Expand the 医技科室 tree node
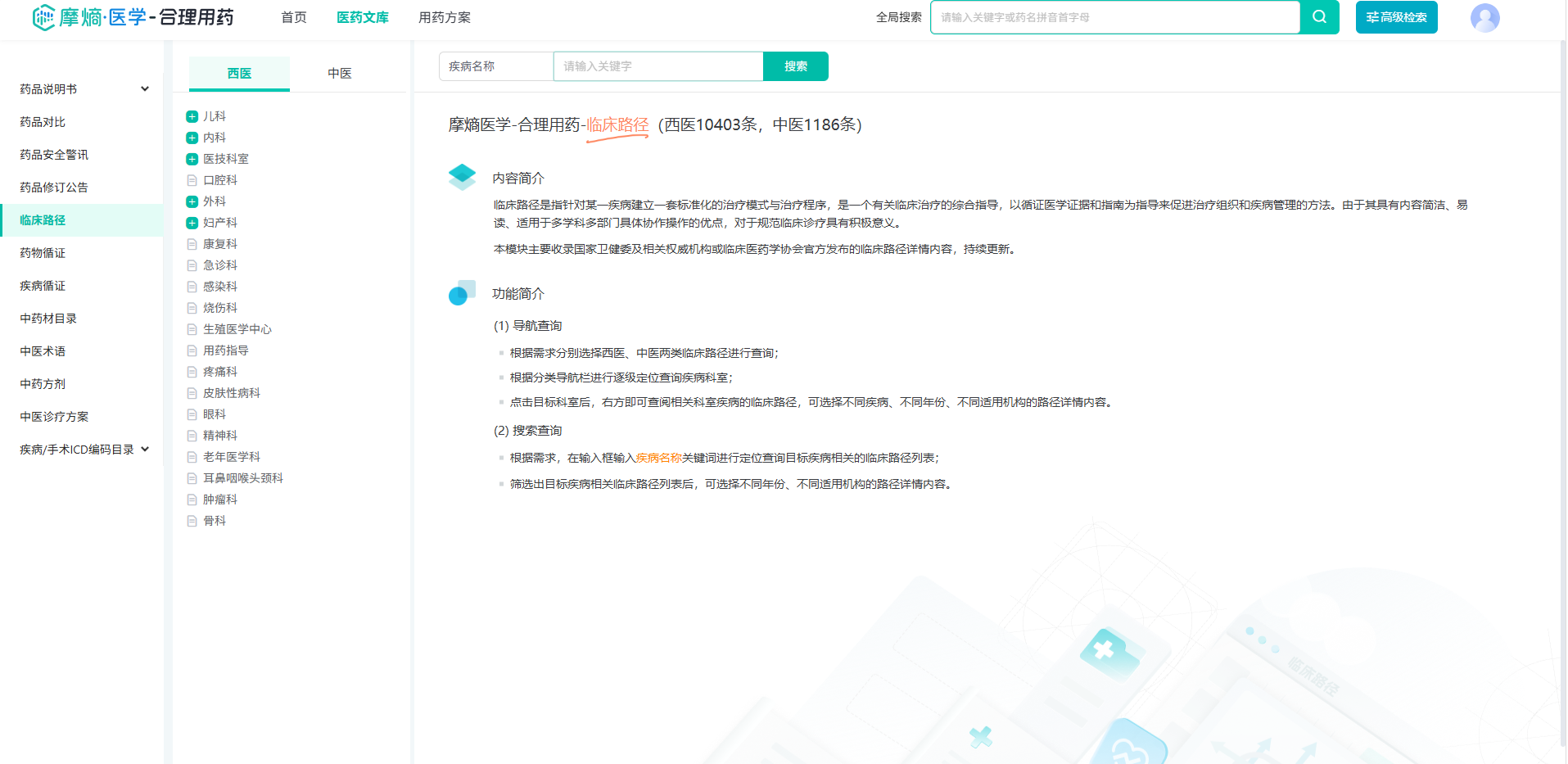The width and height of the screenshot is (1568, 764). coord(192,159)
